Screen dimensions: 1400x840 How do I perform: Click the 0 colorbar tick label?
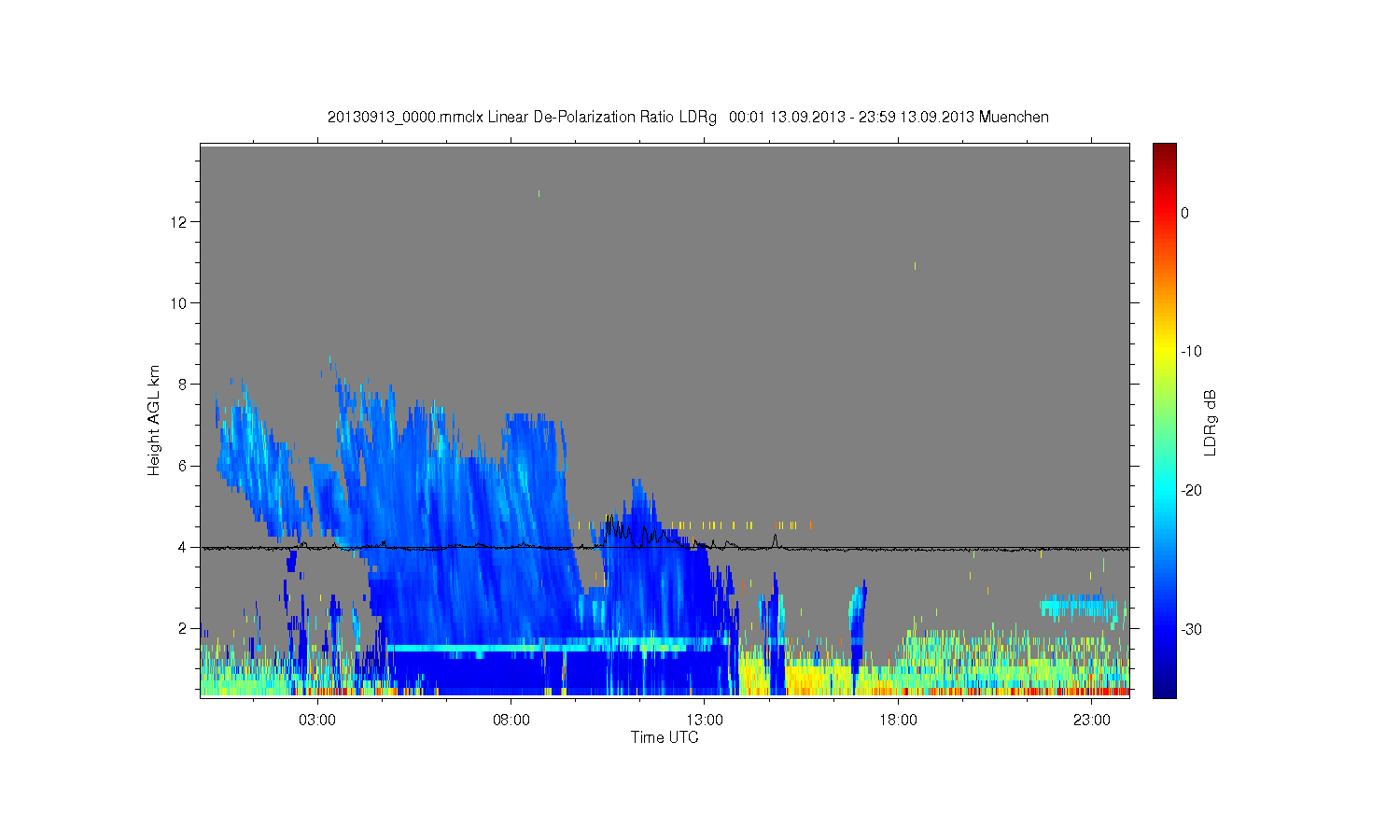coord(1185,214)
